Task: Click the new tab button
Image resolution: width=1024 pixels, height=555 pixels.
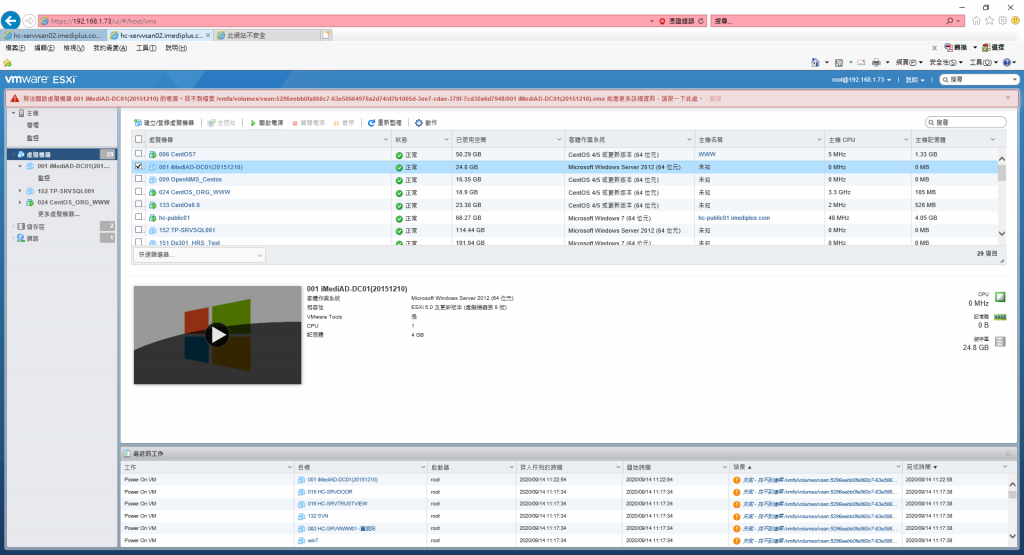Action: 326,35
